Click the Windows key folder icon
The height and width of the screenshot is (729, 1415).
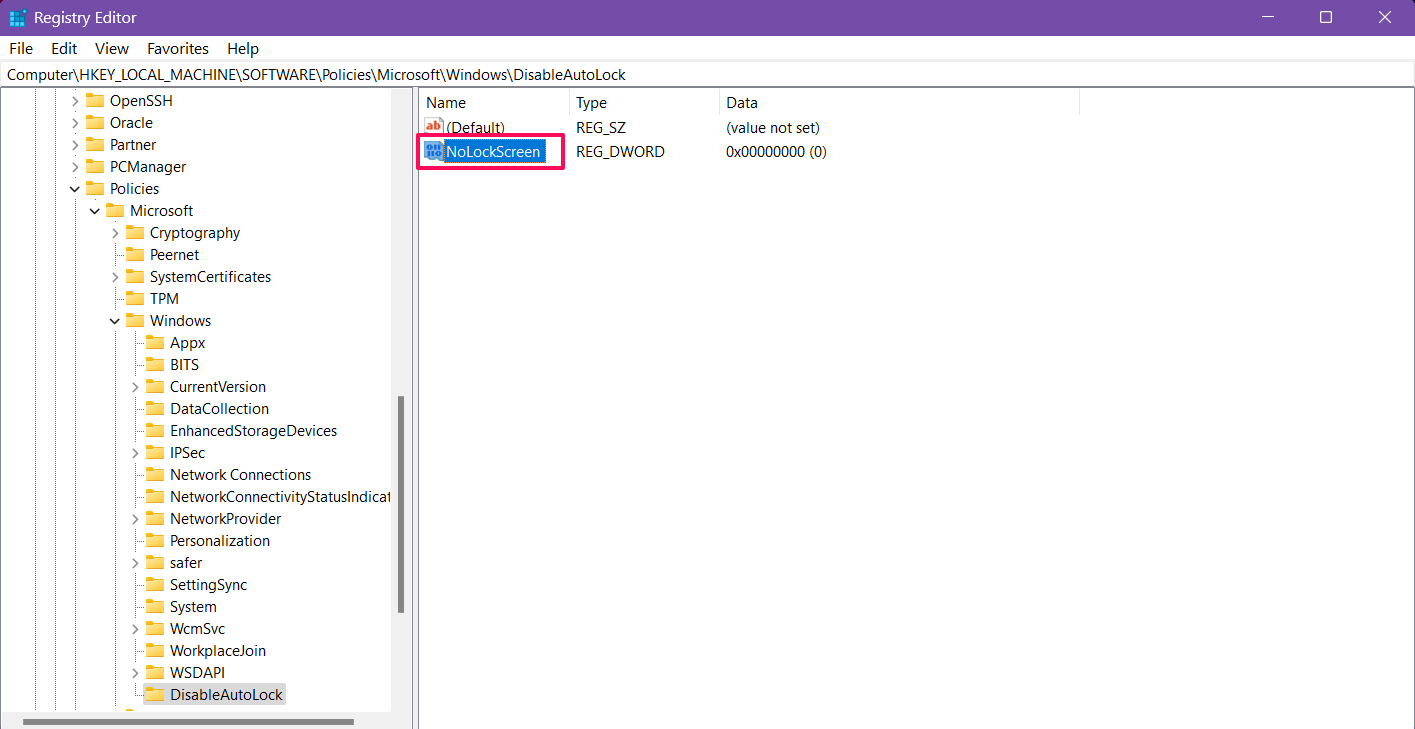(135, 320)
